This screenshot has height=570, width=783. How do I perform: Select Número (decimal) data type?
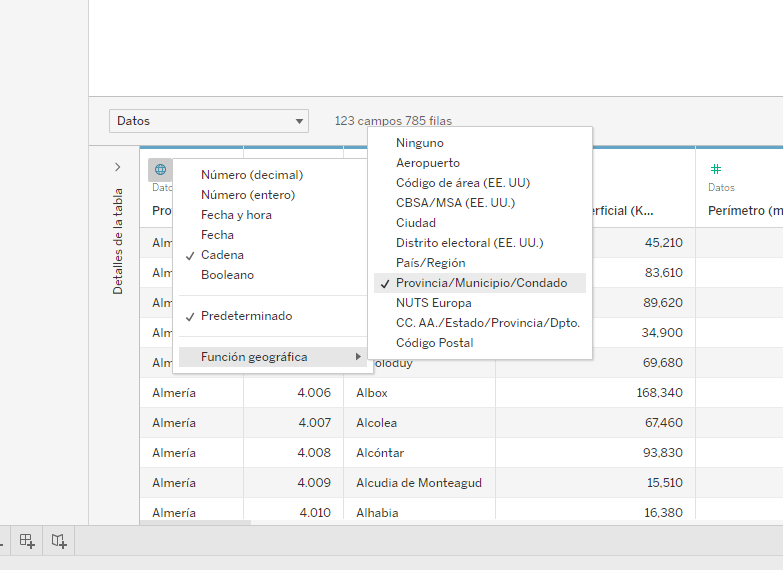pyautogui.click(x=252, y=175)
